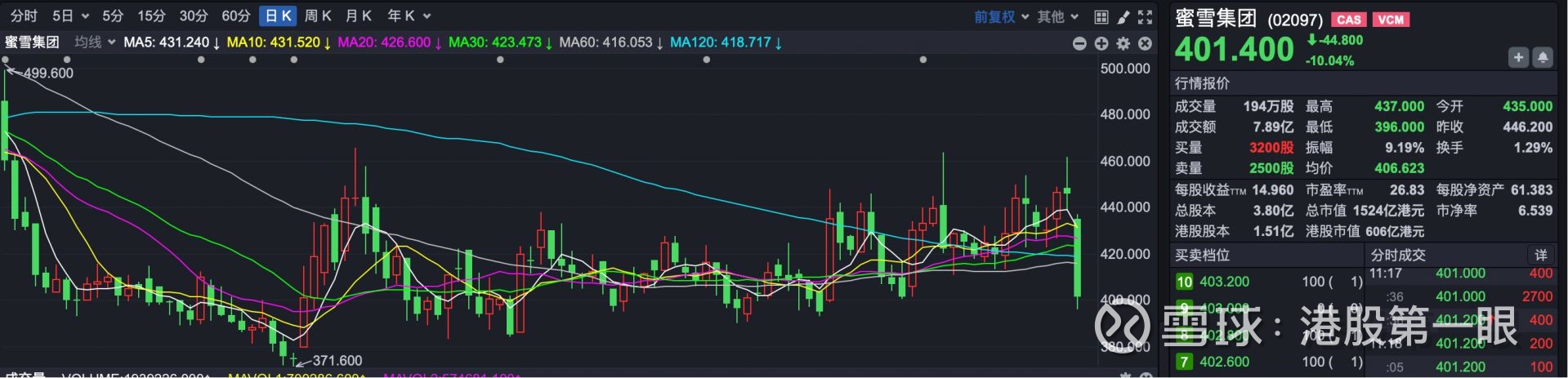Select the 15分 timeframe

click(x=151, y=16)
